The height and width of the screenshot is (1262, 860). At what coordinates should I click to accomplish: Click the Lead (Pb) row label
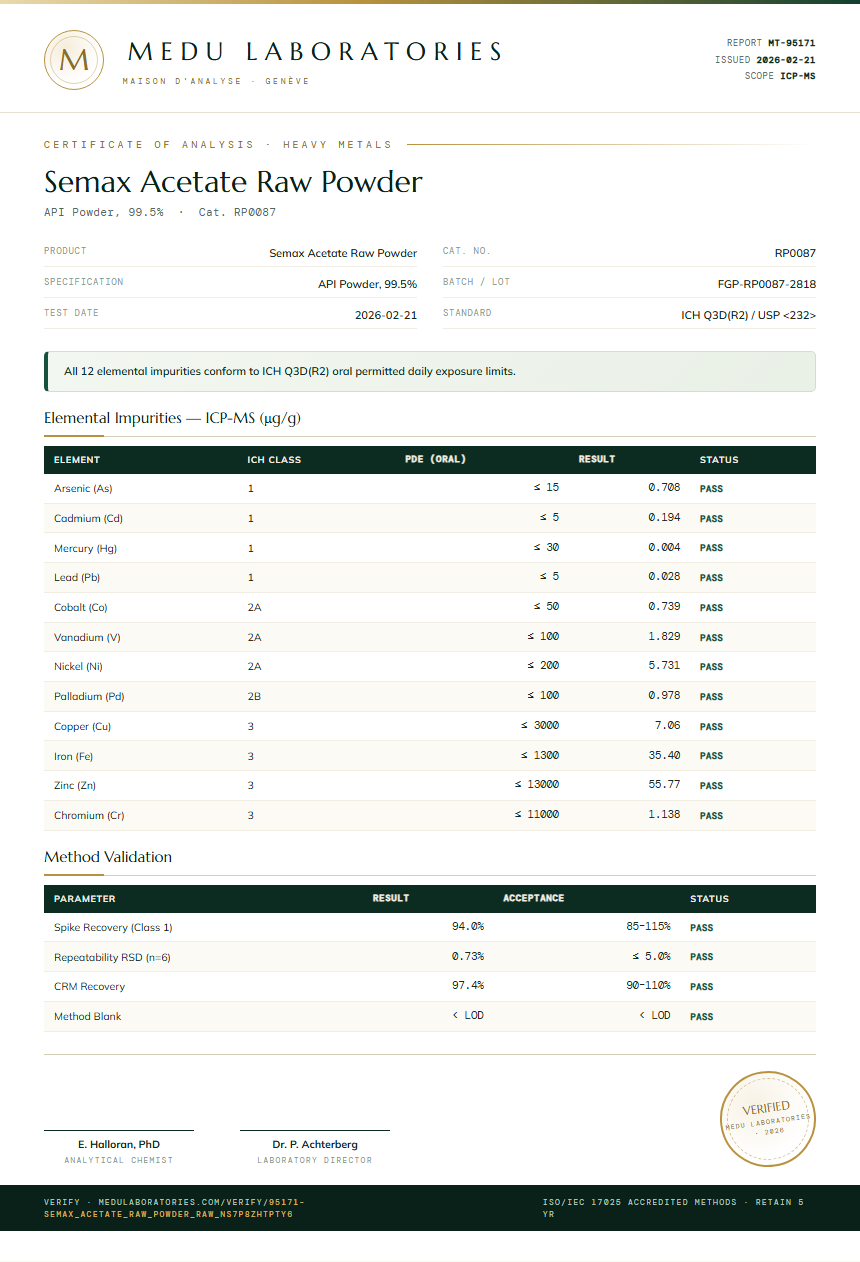point(77,578)
